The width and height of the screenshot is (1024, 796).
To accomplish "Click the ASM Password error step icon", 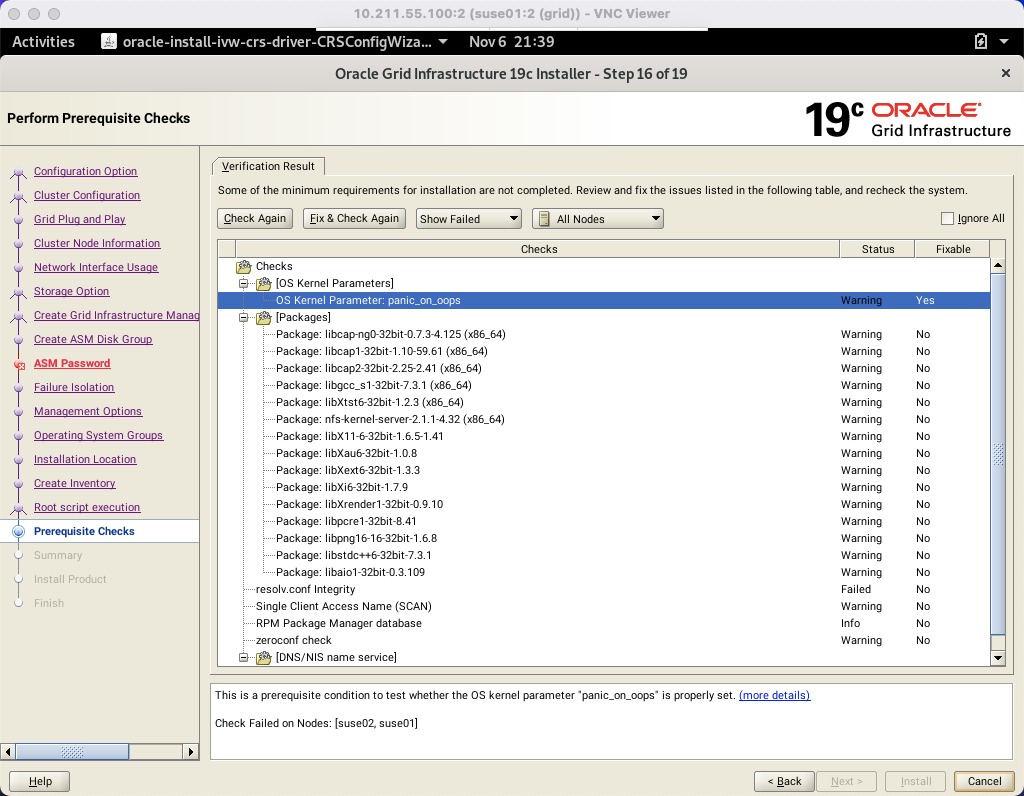I will pyautogui.click(x=19, y=364).
